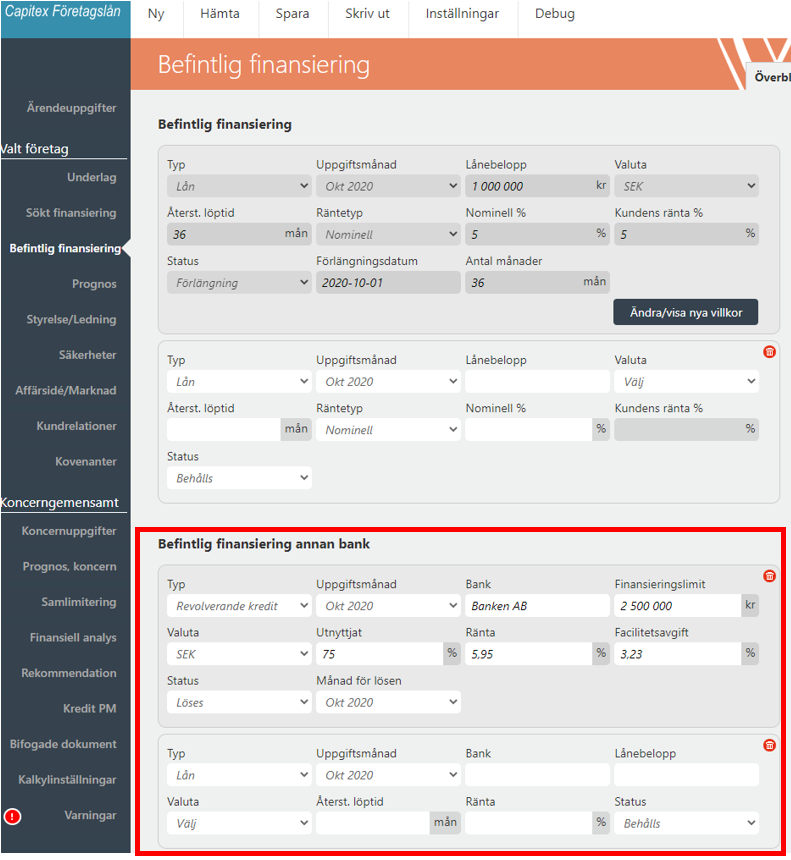Click the red warning icon beside Varningar
The image size is (791, 860).
tap(12, 816)
